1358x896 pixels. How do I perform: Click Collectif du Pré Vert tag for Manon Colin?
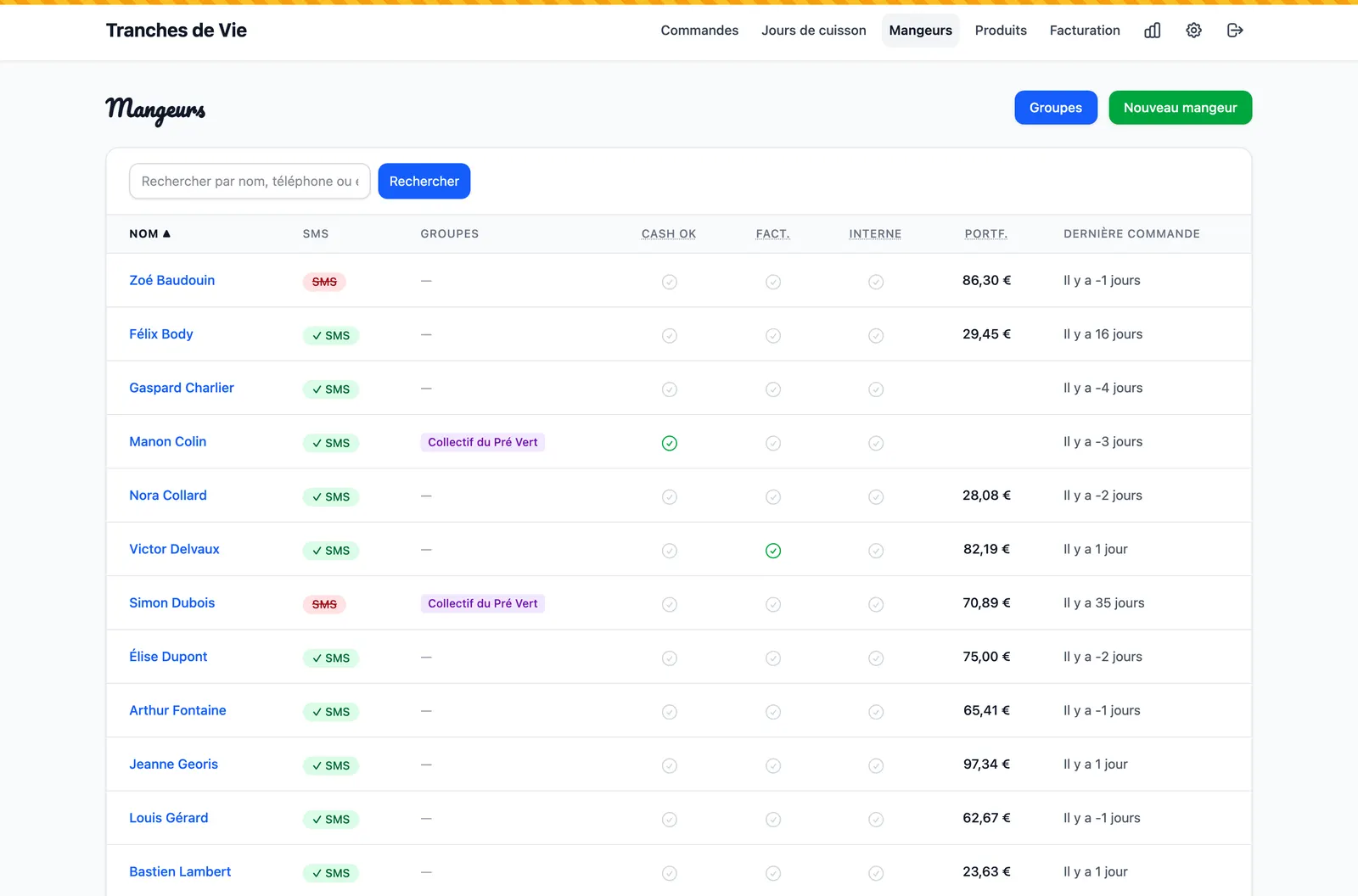(x=483, y=442)
